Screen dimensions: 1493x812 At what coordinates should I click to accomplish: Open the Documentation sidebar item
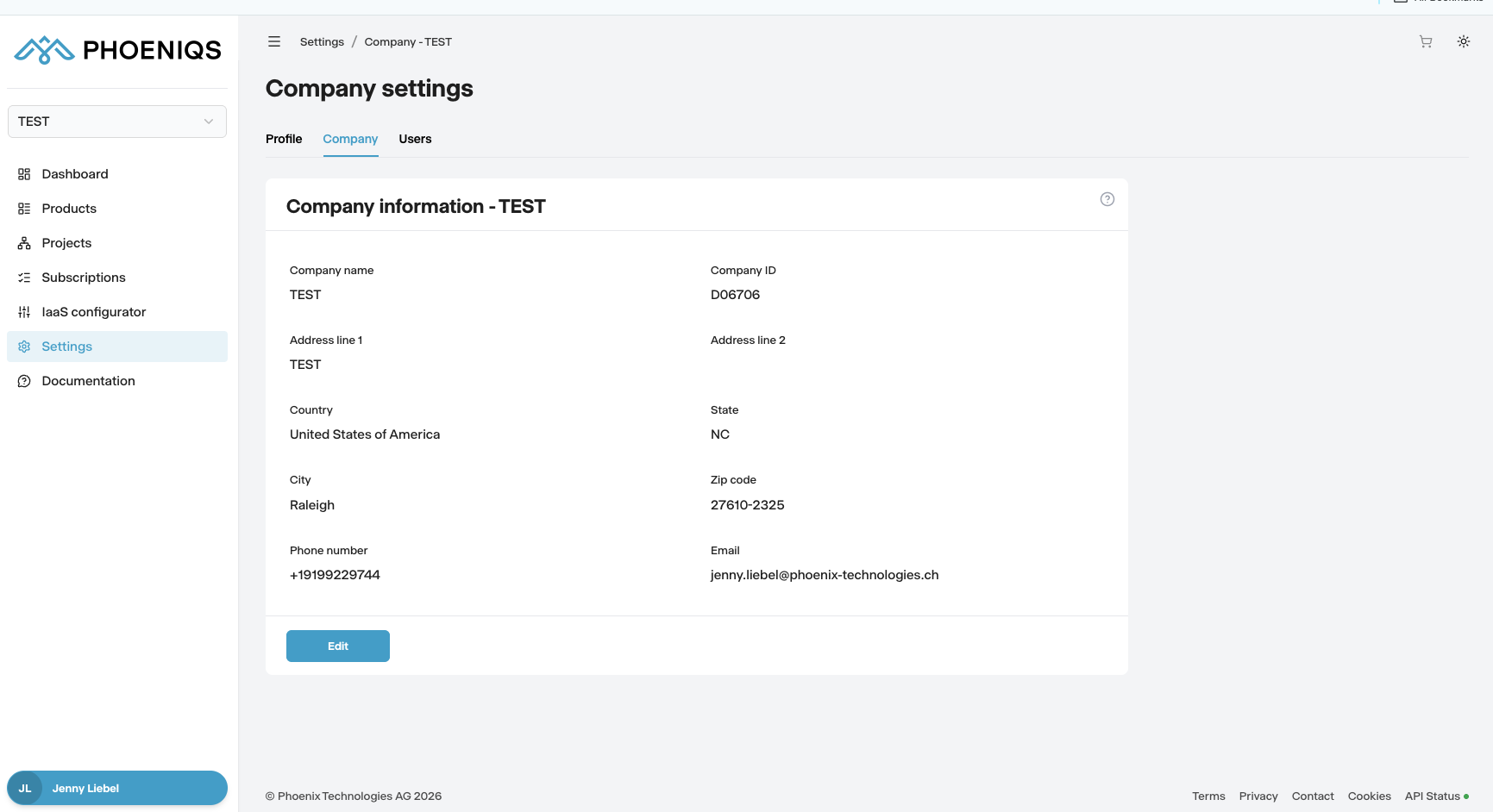(x=88, y=381)
